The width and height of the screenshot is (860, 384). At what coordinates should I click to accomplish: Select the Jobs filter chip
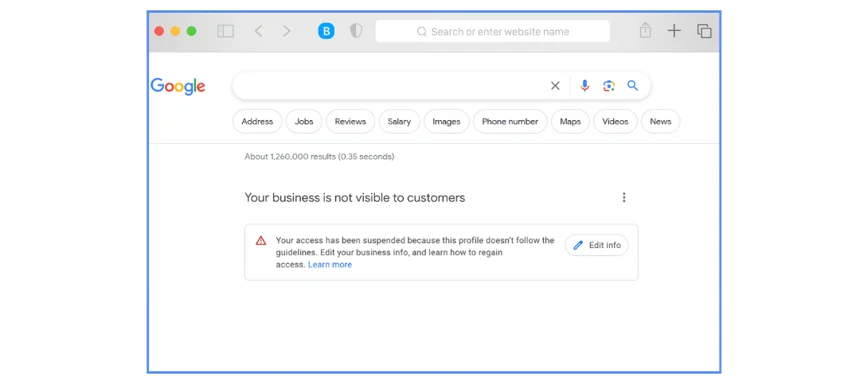[304, 122]
